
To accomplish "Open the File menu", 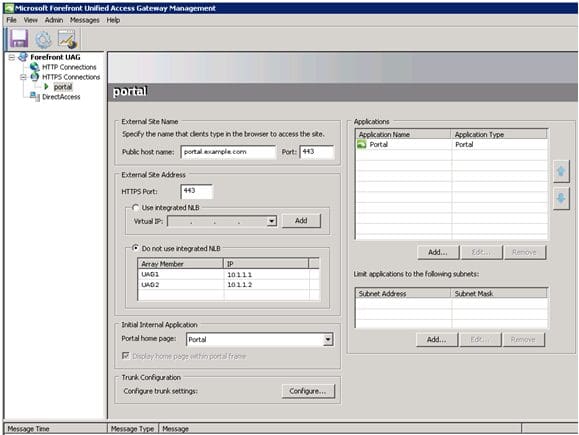I will click(x=11, y=20).
